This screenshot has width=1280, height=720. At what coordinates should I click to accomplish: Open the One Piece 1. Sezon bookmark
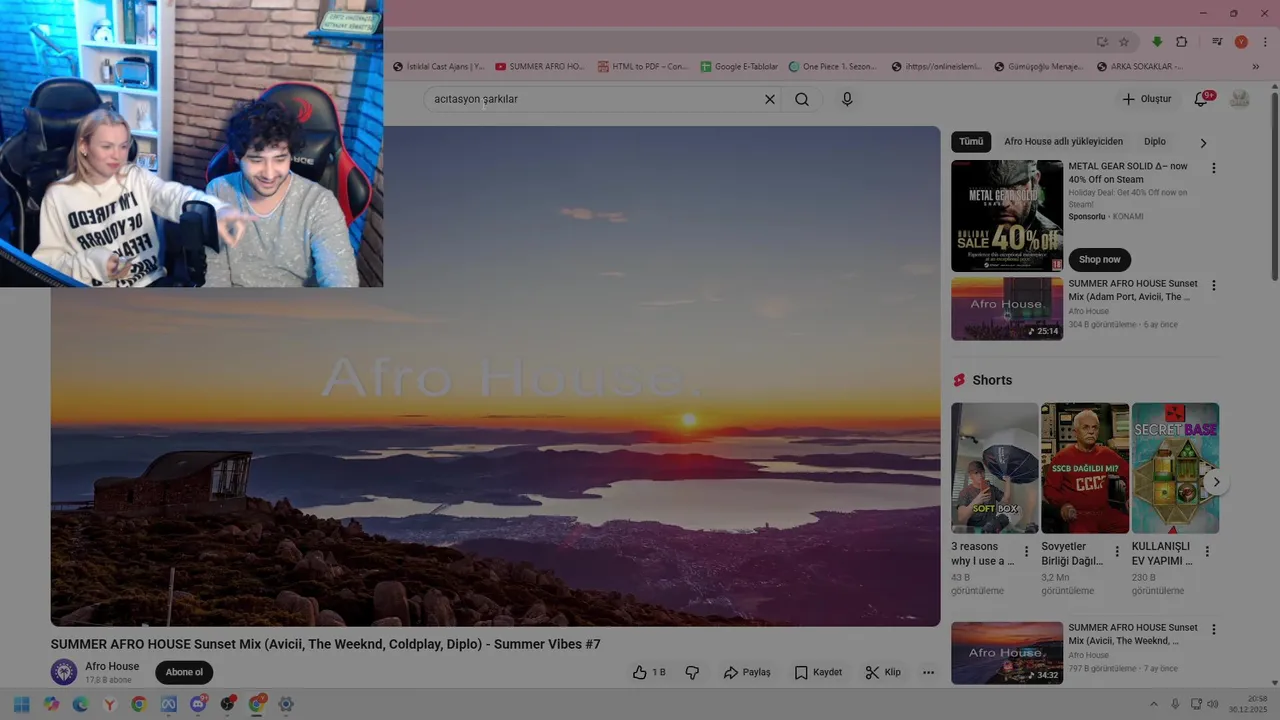coord(833,67)
